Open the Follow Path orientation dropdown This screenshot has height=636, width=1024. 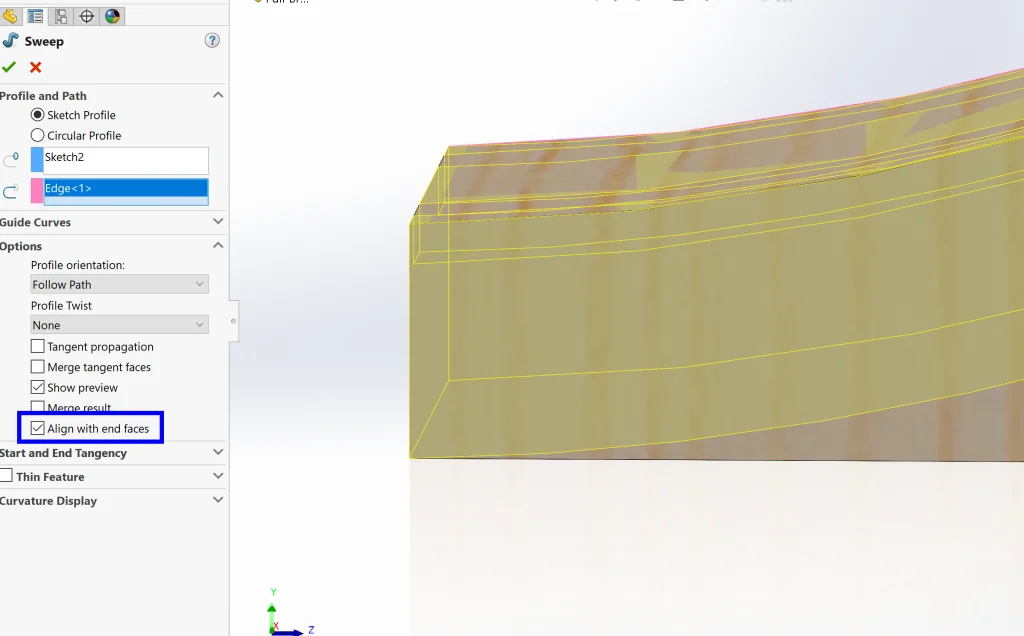[x=120, y=284]
